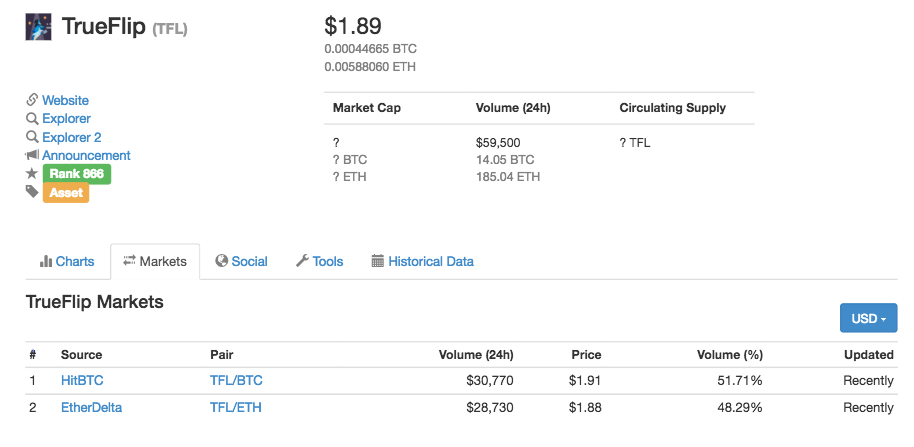The image size is (914, 447).
Task: Follow the Announcement link
Action: pos(86,155)
